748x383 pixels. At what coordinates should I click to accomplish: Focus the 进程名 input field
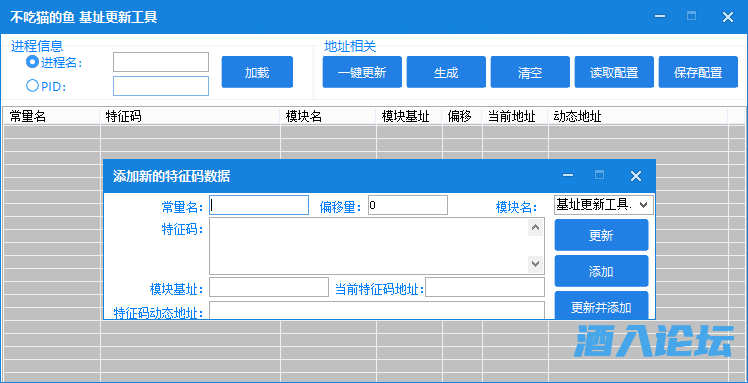[x=161, y=62]
